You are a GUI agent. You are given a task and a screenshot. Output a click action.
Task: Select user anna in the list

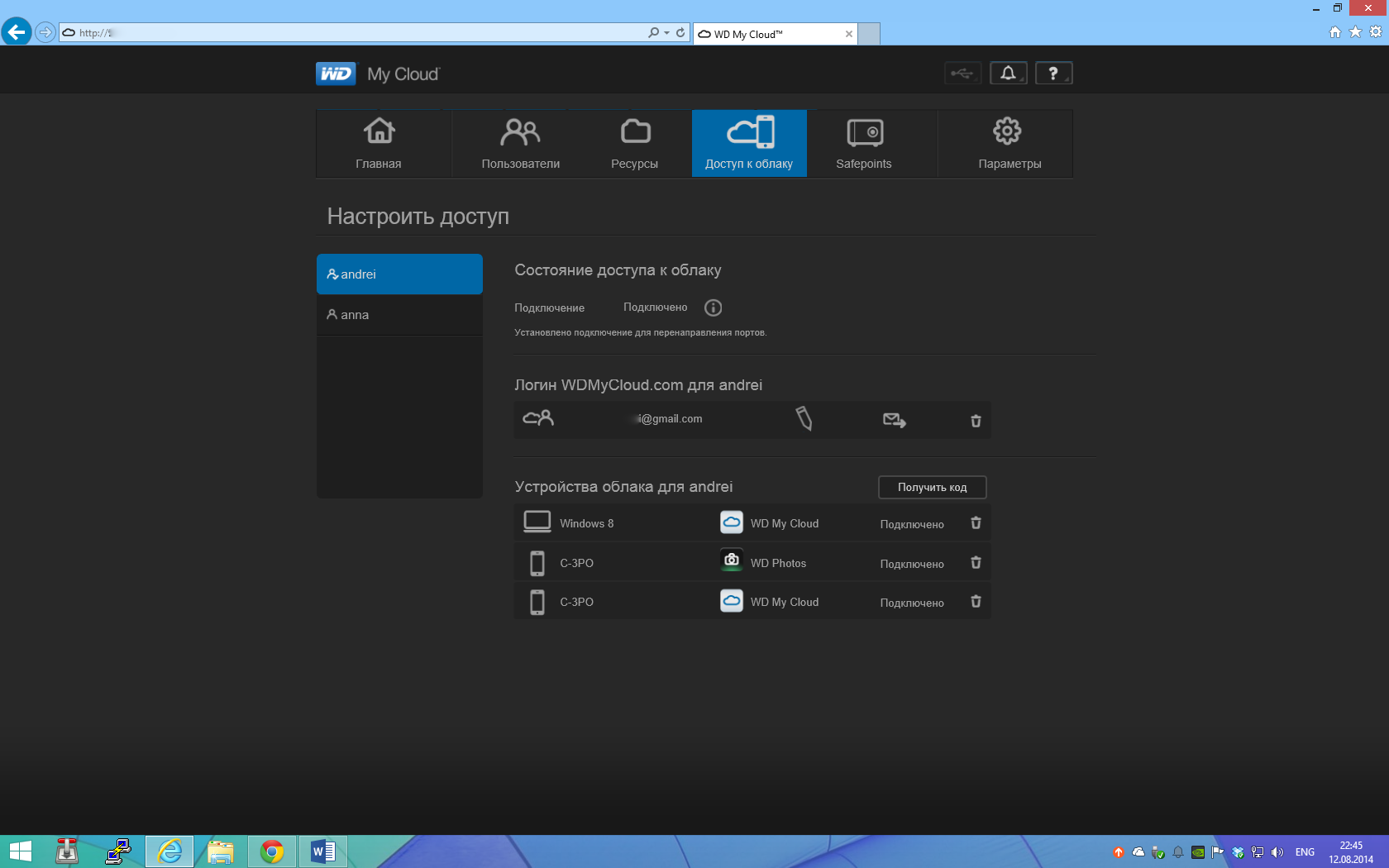click(399, 315)
